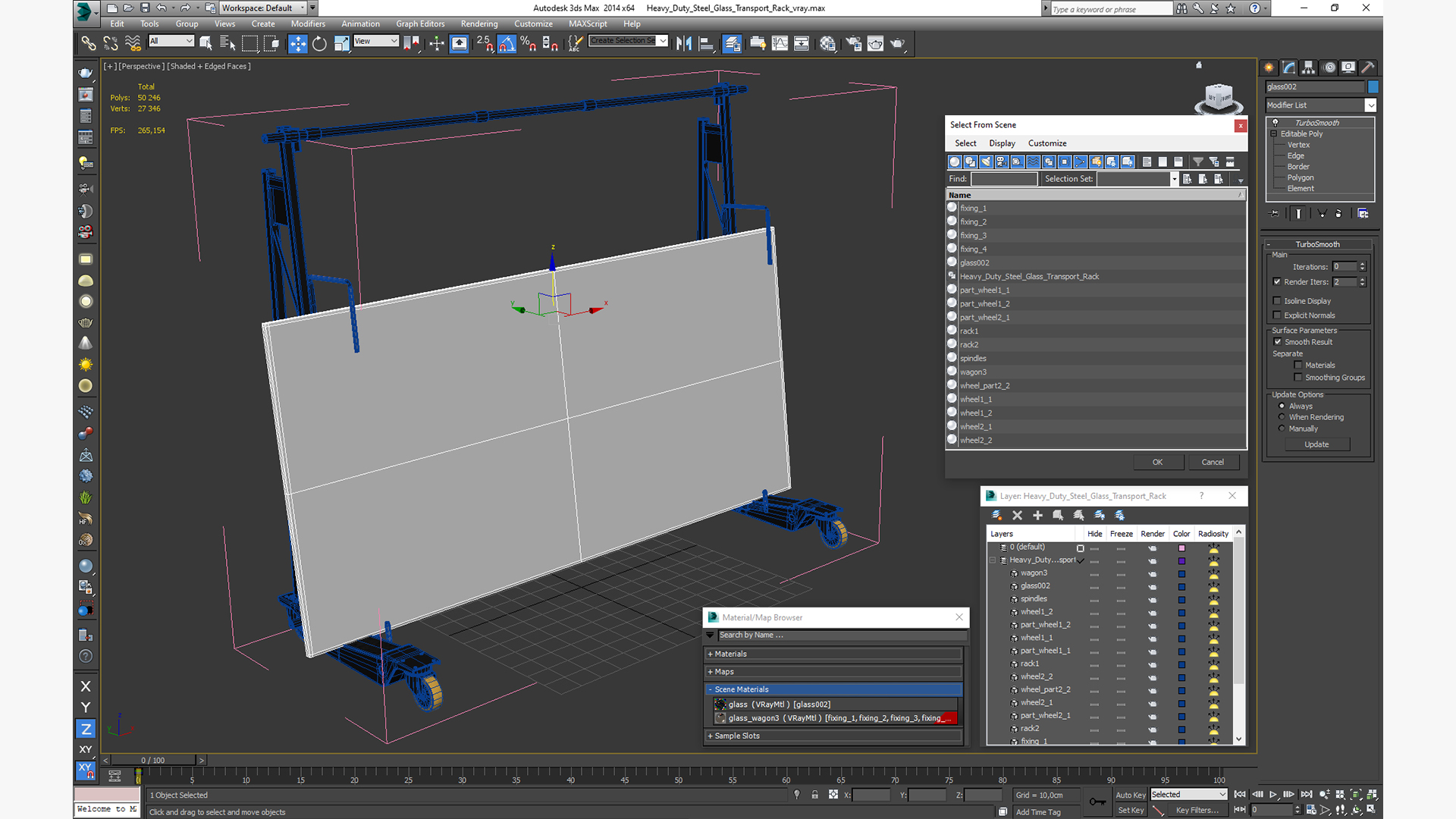Click the time slider 0 / 100 handle
The image size is (1456, 819).
coord(154,760)
